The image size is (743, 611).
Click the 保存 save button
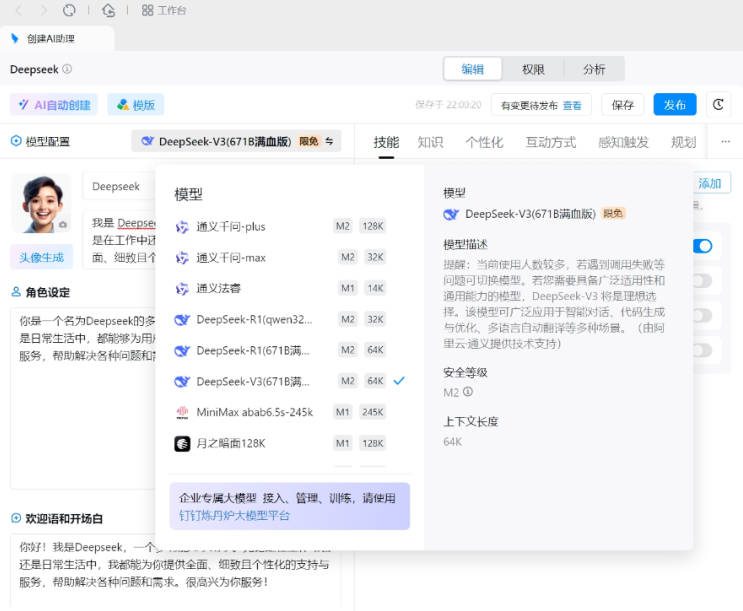pyautogui.click(x=623, y=105)
